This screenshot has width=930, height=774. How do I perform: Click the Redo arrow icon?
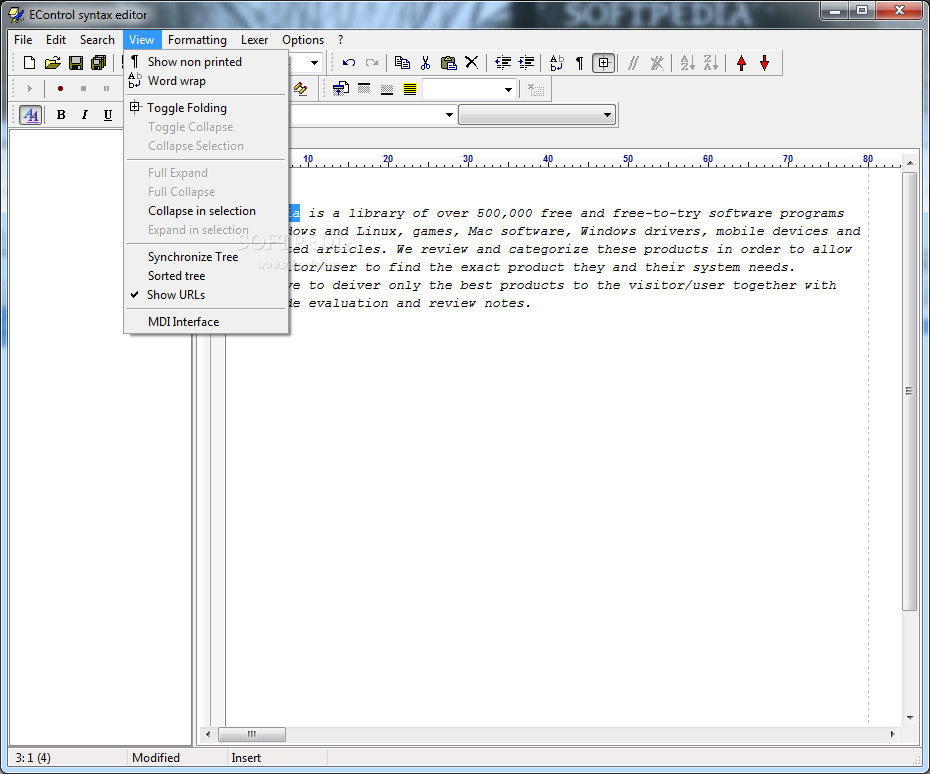point(372,62)
